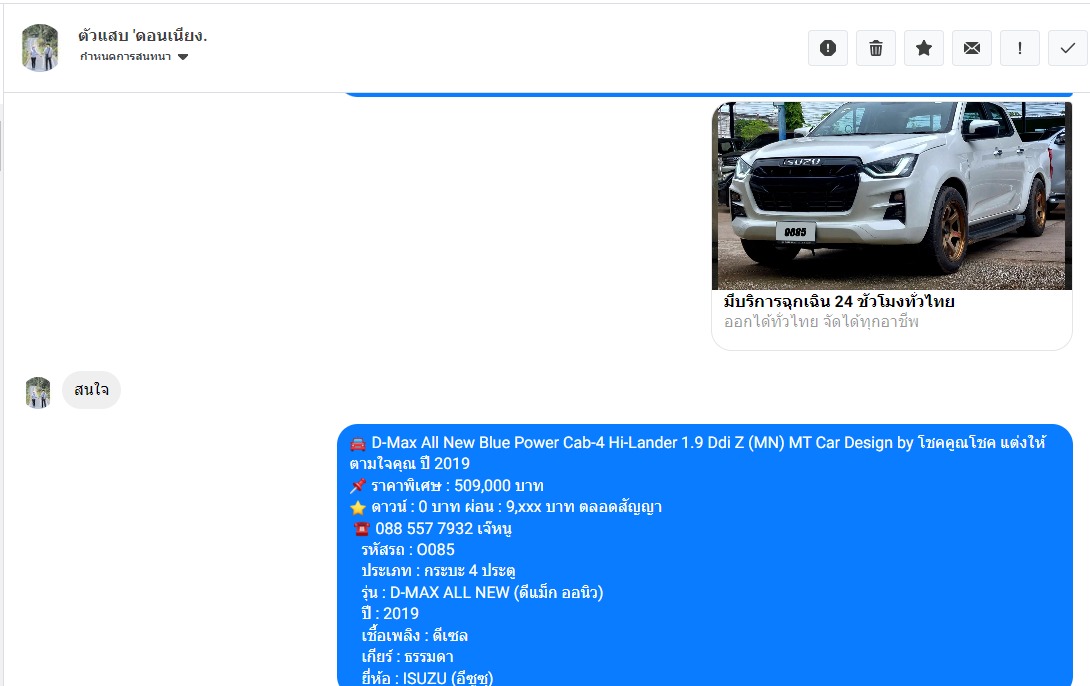Viewport: 1090px width, 686px height.
Task: Click the ดาวน์ : 0 บาท installment line
Action: pyautogui.click(x=506, y=507)
